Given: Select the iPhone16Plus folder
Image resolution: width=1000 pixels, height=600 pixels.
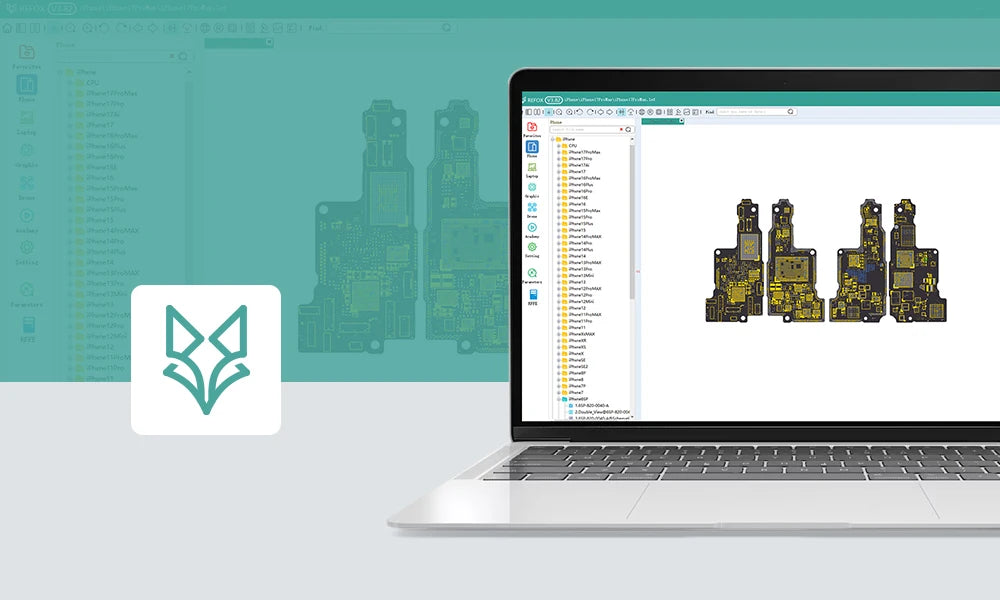Looking at the screenshot, I should pyautogui.click(x=579, y=185).
